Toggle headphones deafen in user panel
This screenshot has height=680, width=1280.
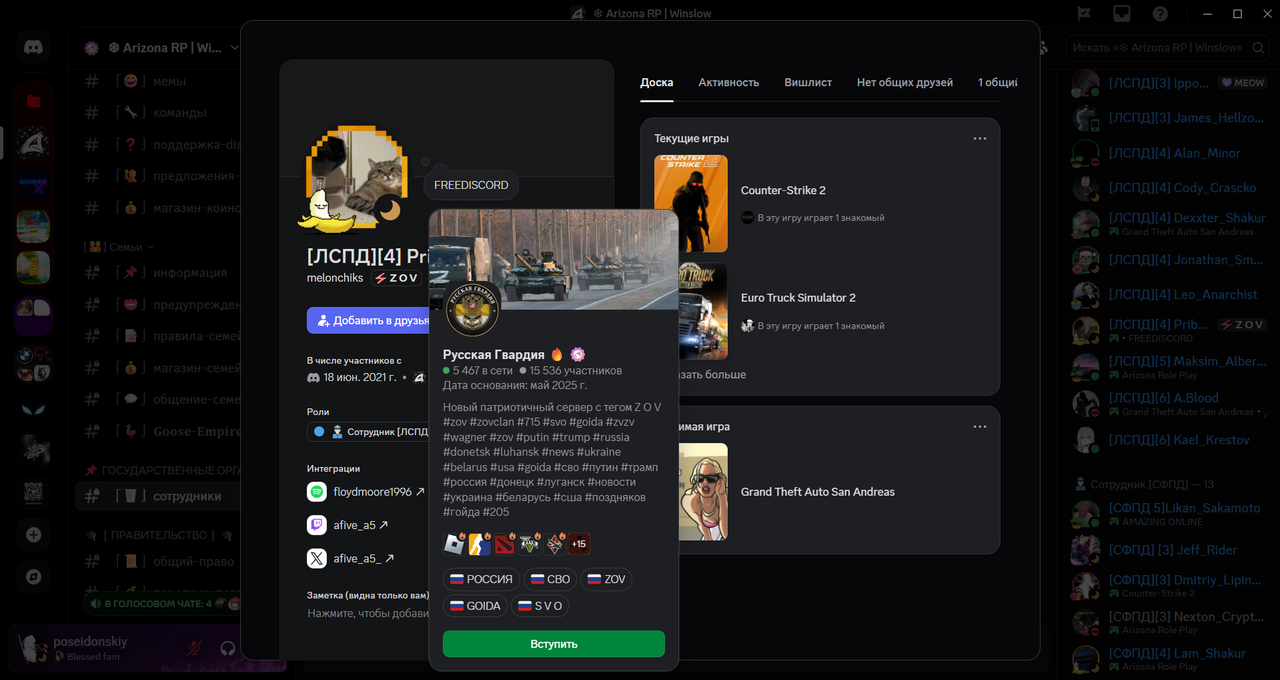click(227, 648)
